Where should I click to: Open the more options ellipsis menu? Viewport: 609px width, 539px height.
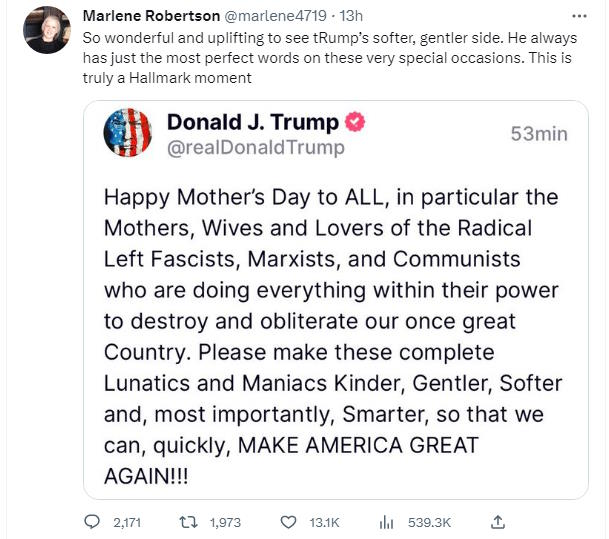click(578, 17)
